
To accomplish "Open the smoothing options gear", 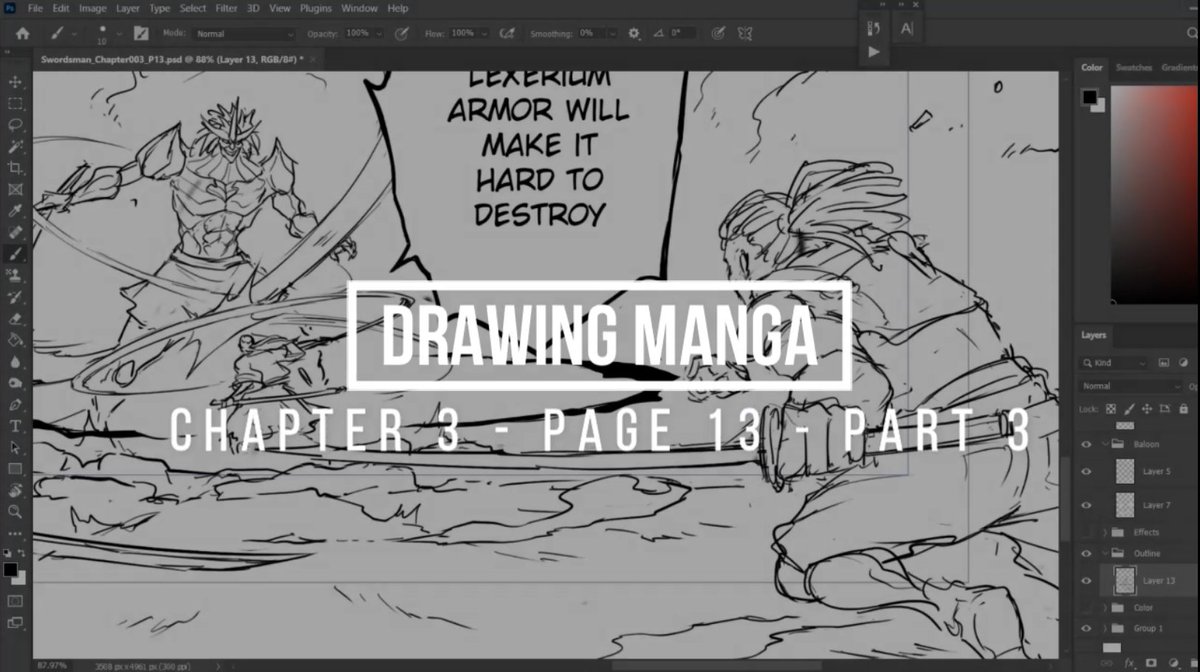I will [634, 33].
